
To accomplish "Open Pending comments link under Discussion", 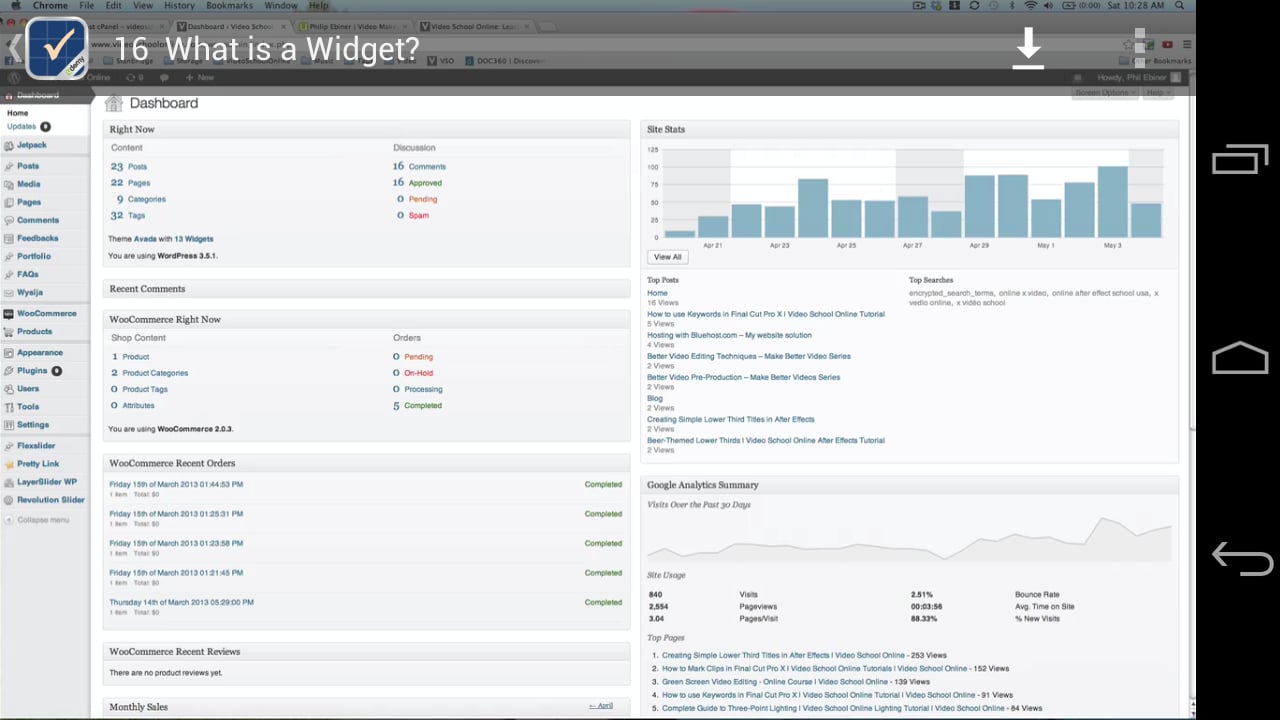I will tap(423, 199).
